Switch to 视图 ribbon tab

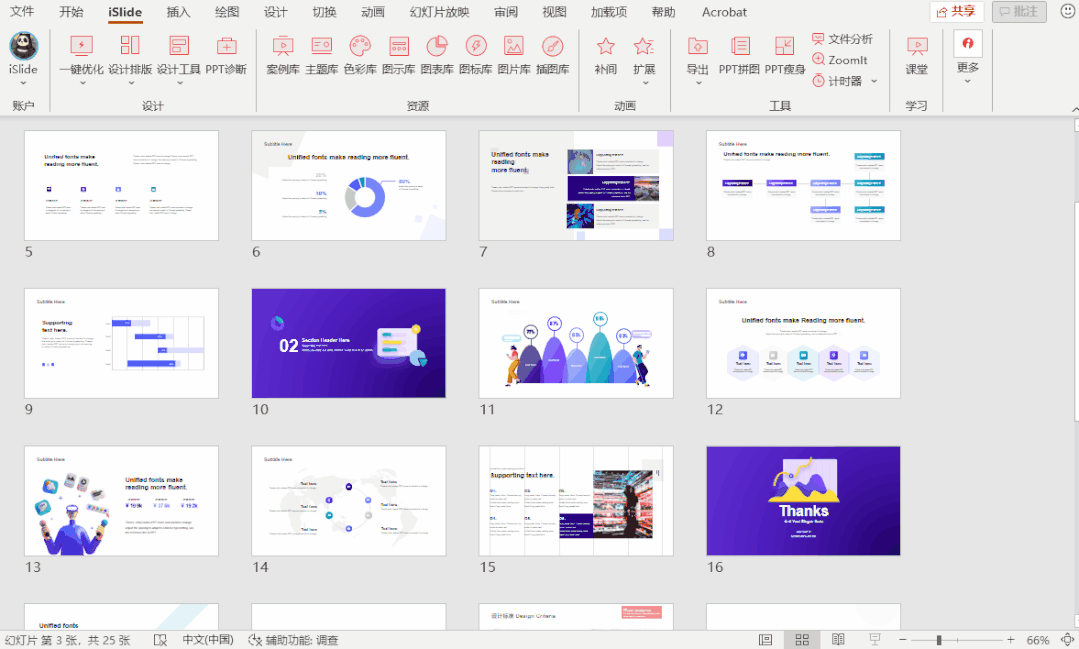tap(554, 12)
